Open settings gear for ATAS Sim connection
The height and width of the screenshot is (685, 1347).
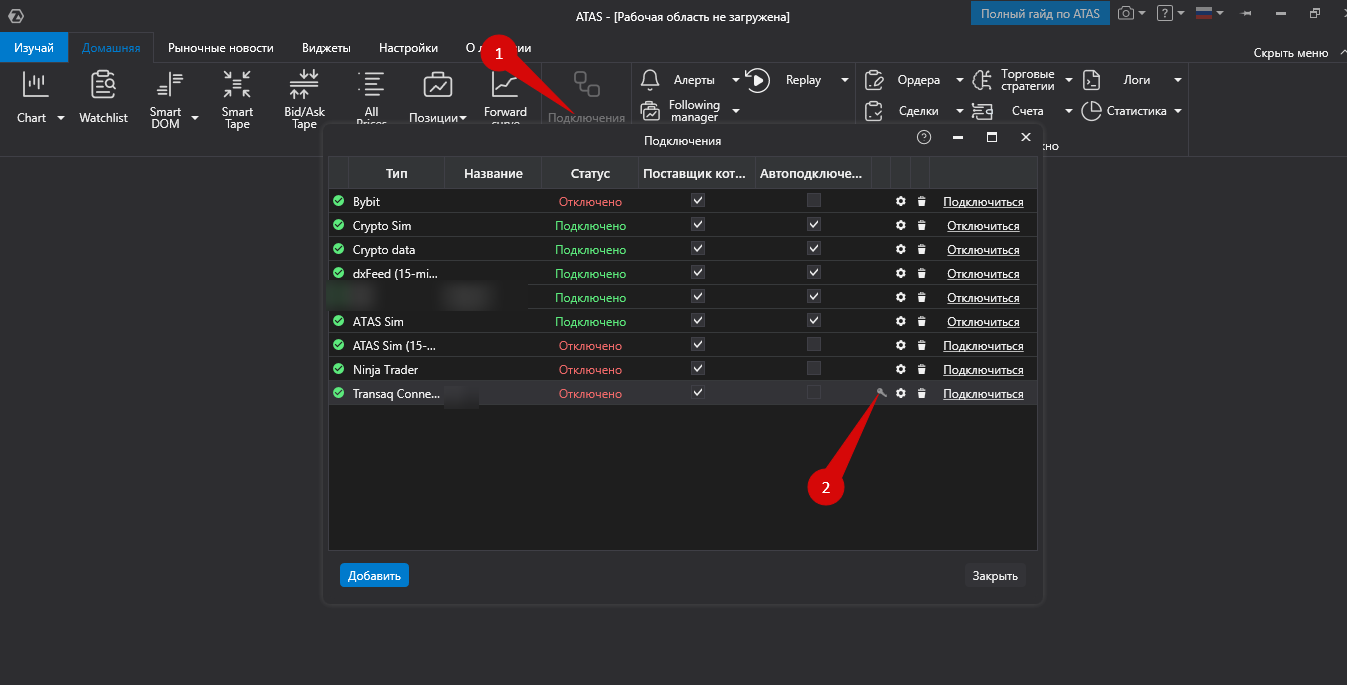[x=901, y=322]
